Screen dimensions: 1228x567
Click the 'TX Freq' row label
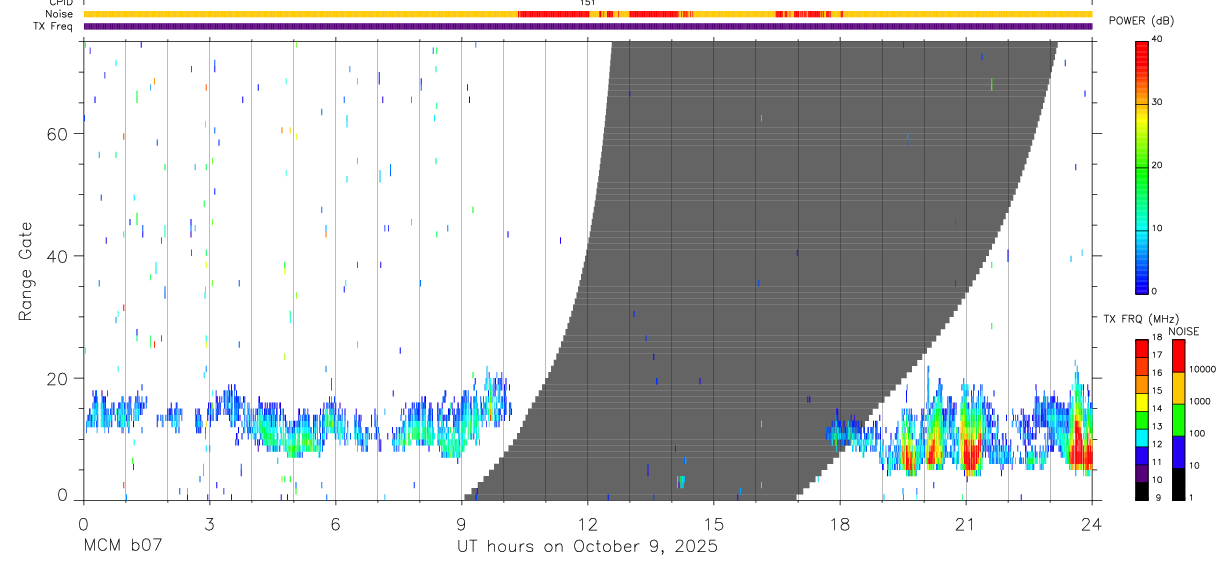coord(55,26)
